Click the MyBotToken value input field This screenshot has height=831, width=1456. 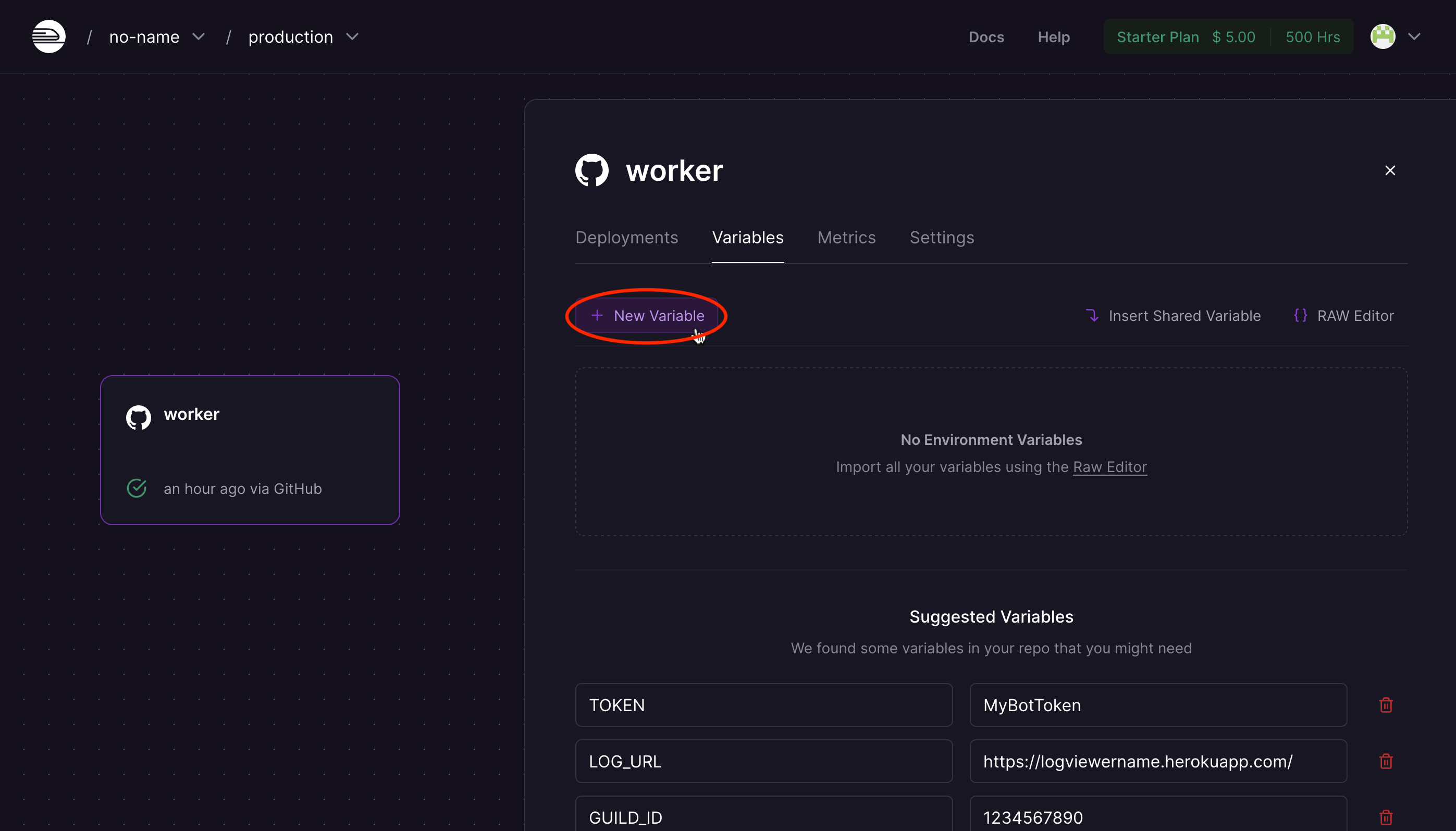click(1157, 705)
